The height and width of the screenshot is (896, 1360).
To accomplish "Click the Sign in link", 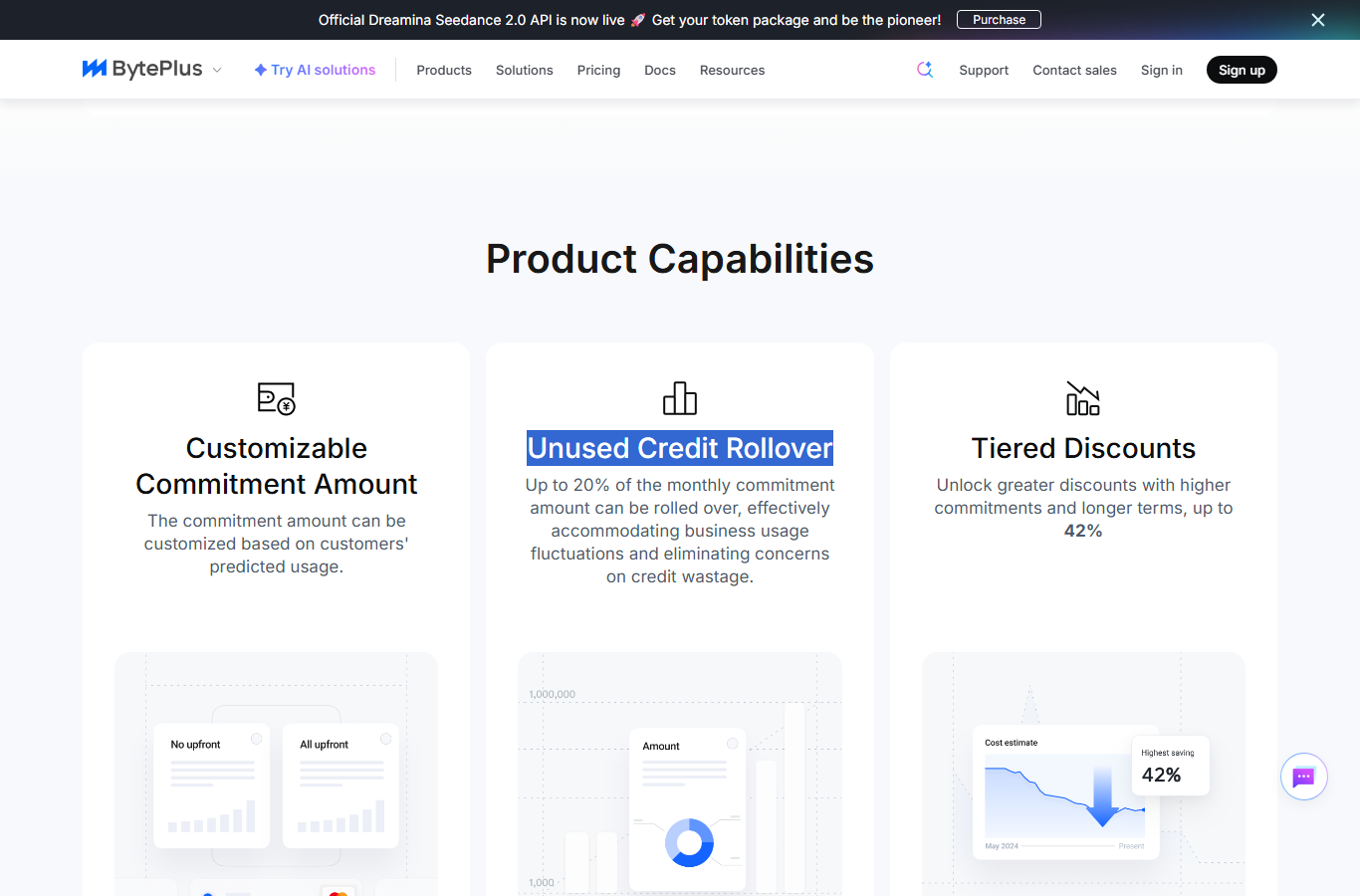I will point(1162,70).
